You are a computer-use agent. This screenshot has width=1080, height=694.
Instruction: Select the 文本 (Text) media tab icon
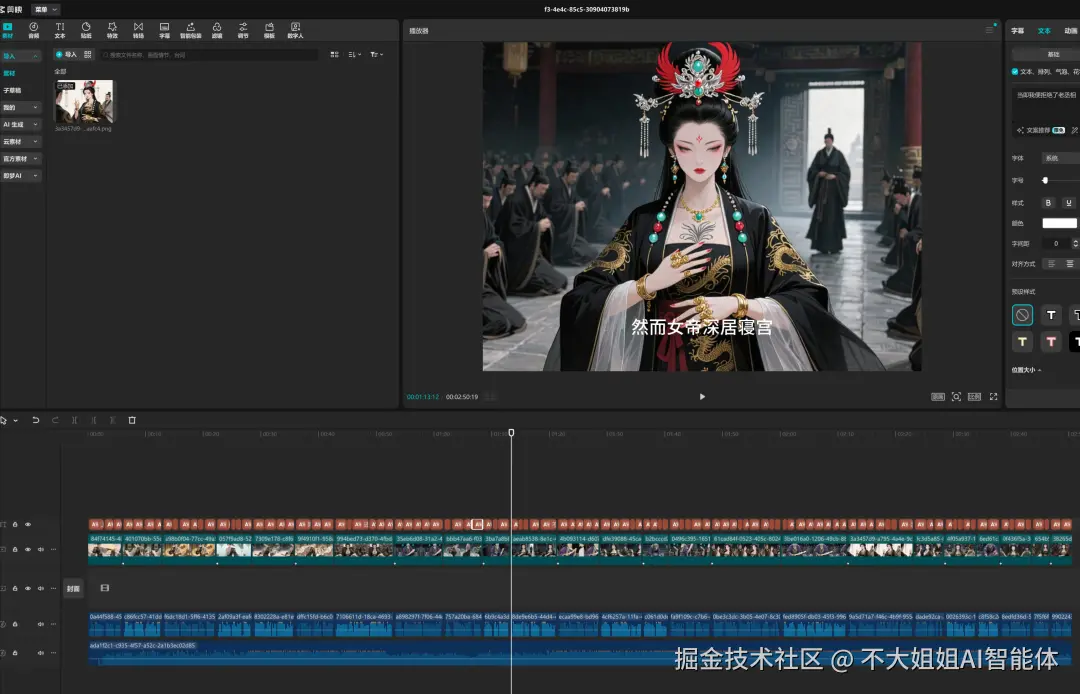pos(60,29)
